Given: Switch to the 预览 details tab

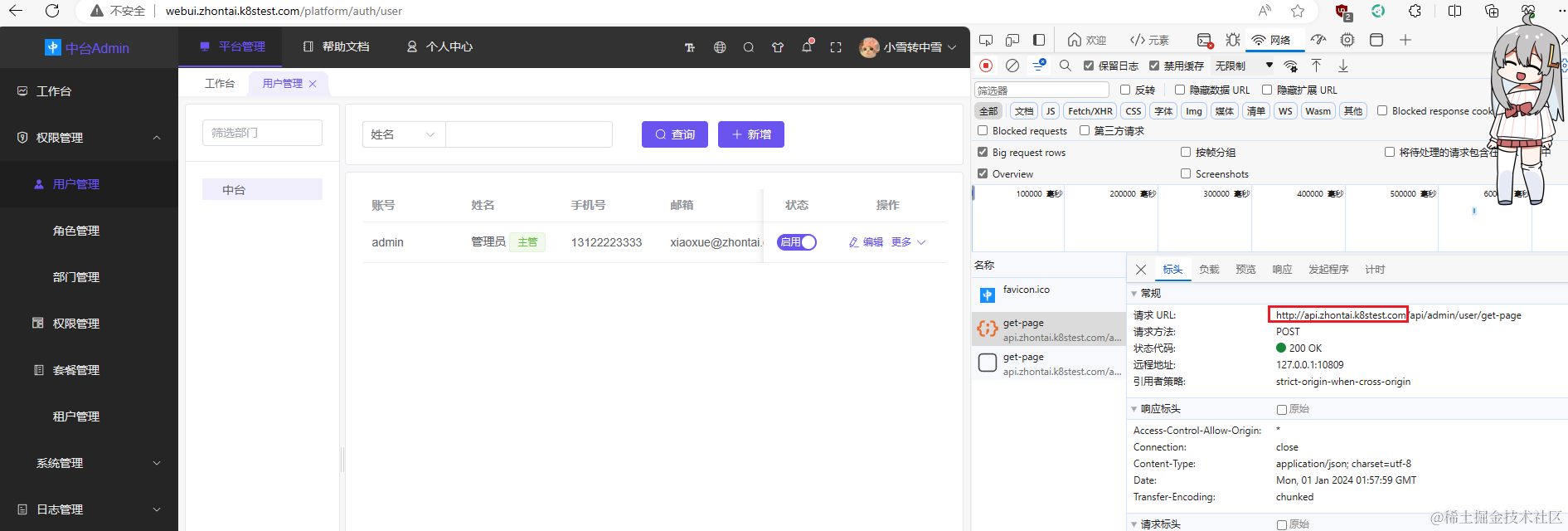Looking at the screenshot, I should click(x=1245, y=270).
